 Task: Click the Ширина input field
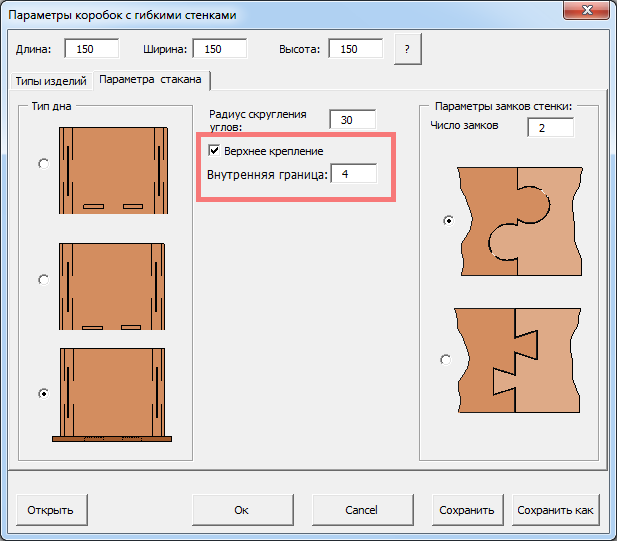pyautogui.click(x=220, y=49)
